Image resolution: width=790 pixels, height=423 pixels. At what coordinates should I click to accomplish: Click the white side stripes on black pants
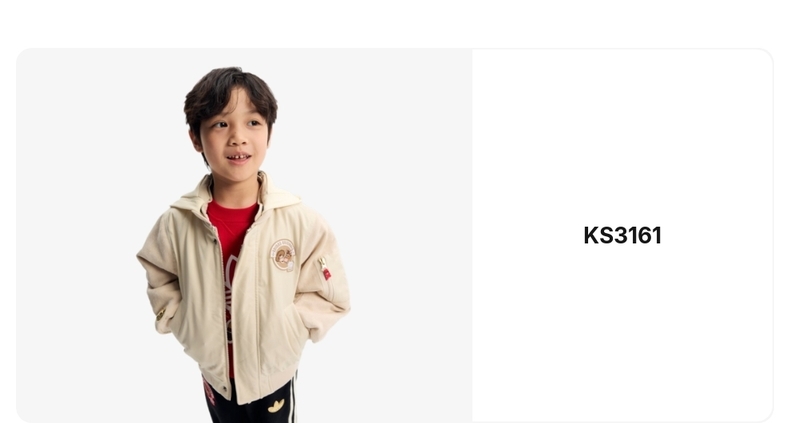(x=293, y=398)
